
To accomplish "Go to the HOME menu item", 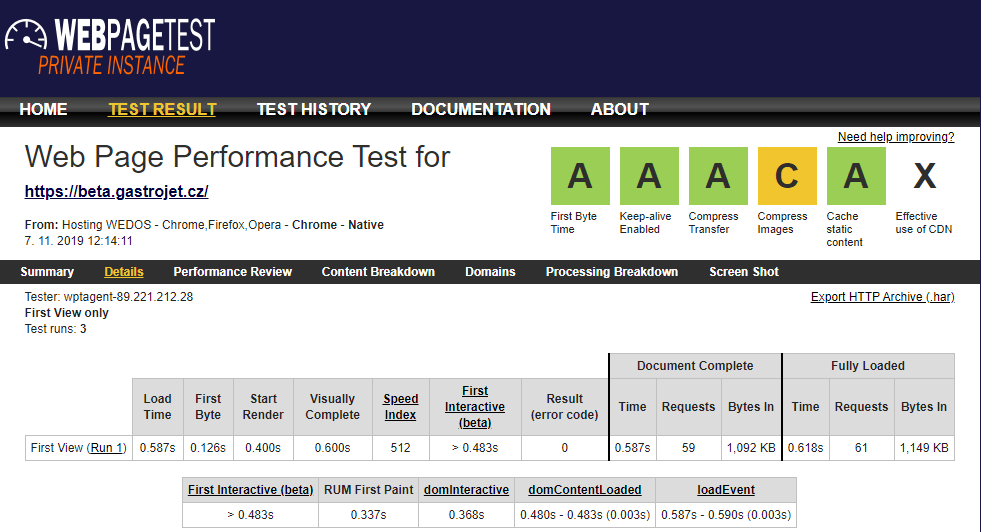I will pyautogui.click(x=43, y=110).
